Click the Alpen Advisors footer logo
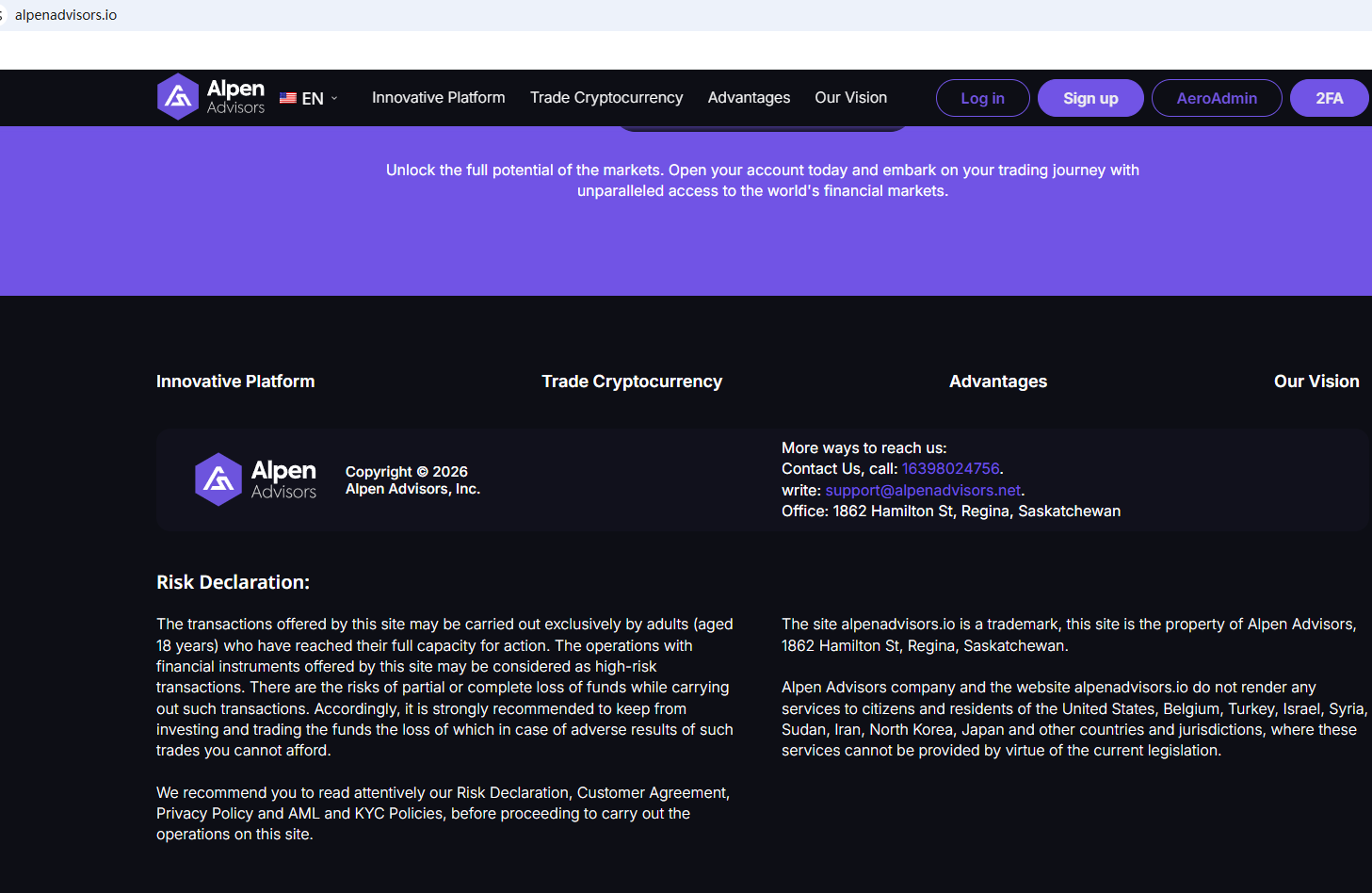 click(x=255, y=479)
